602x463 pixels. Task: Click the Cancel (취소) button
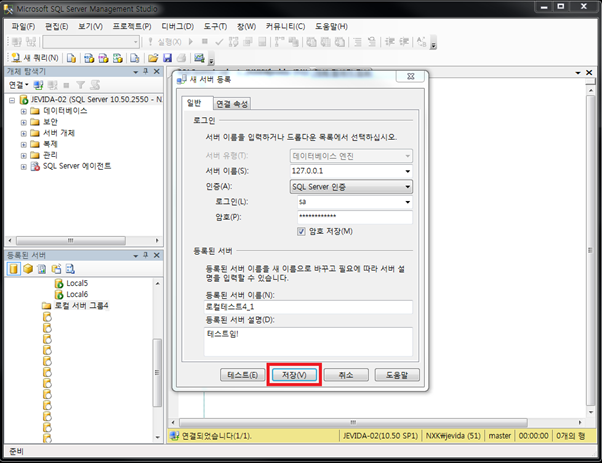(x=346, y=375)
